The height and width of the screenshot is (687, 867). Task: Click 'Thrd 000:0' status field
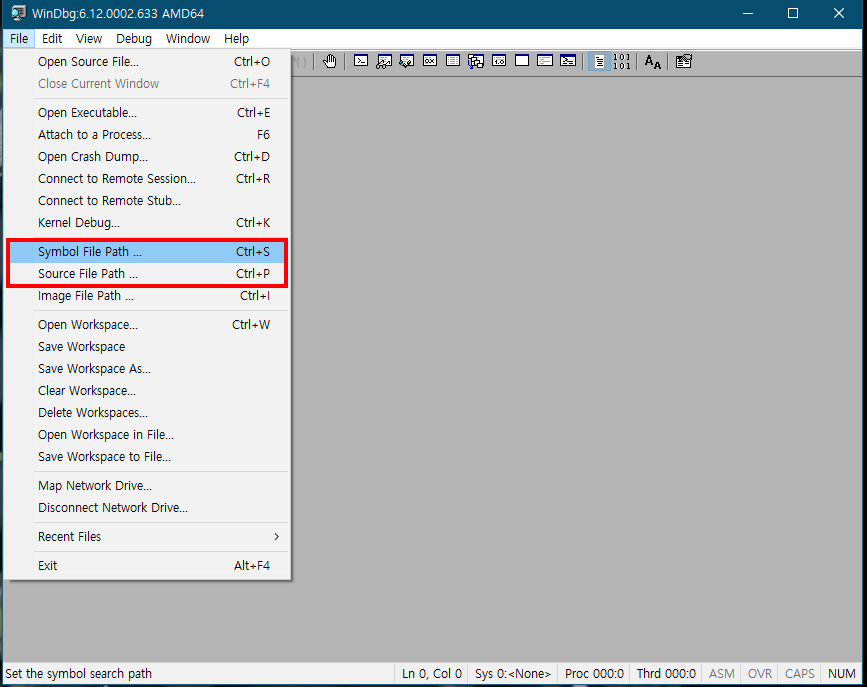pyautogui.click(x=666, y=674)
